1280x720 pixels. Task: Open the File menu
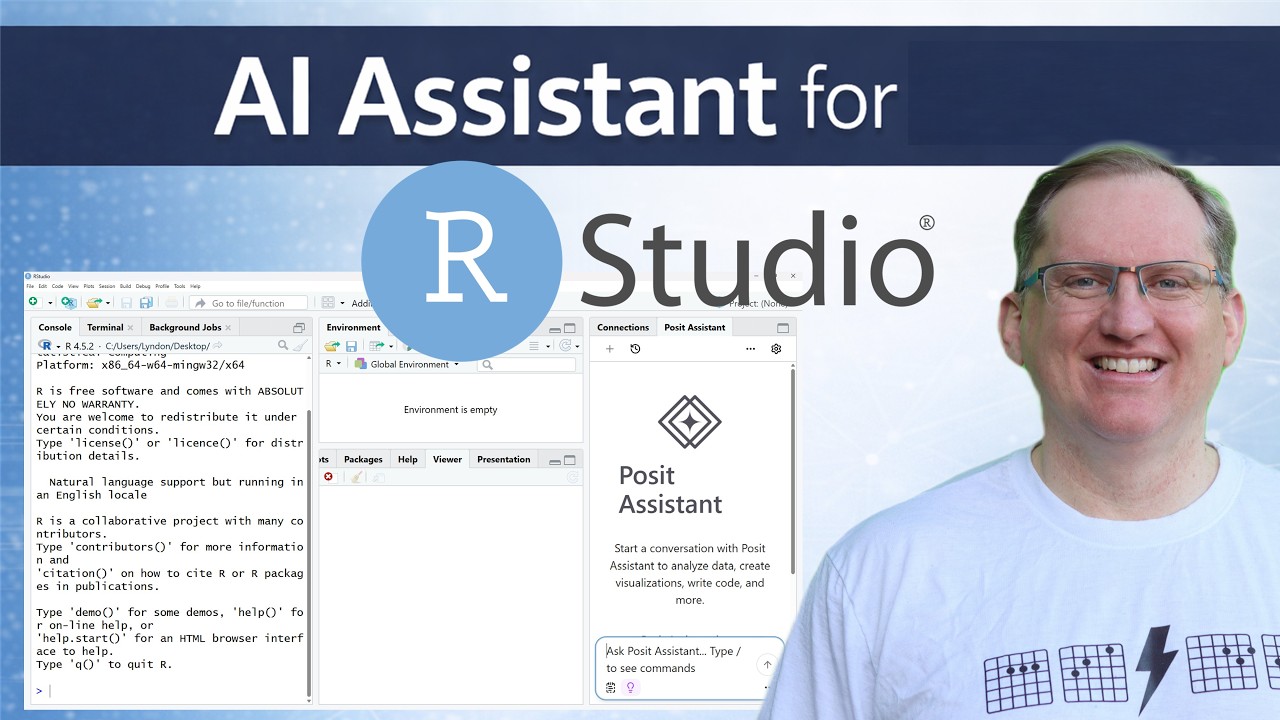30,286
